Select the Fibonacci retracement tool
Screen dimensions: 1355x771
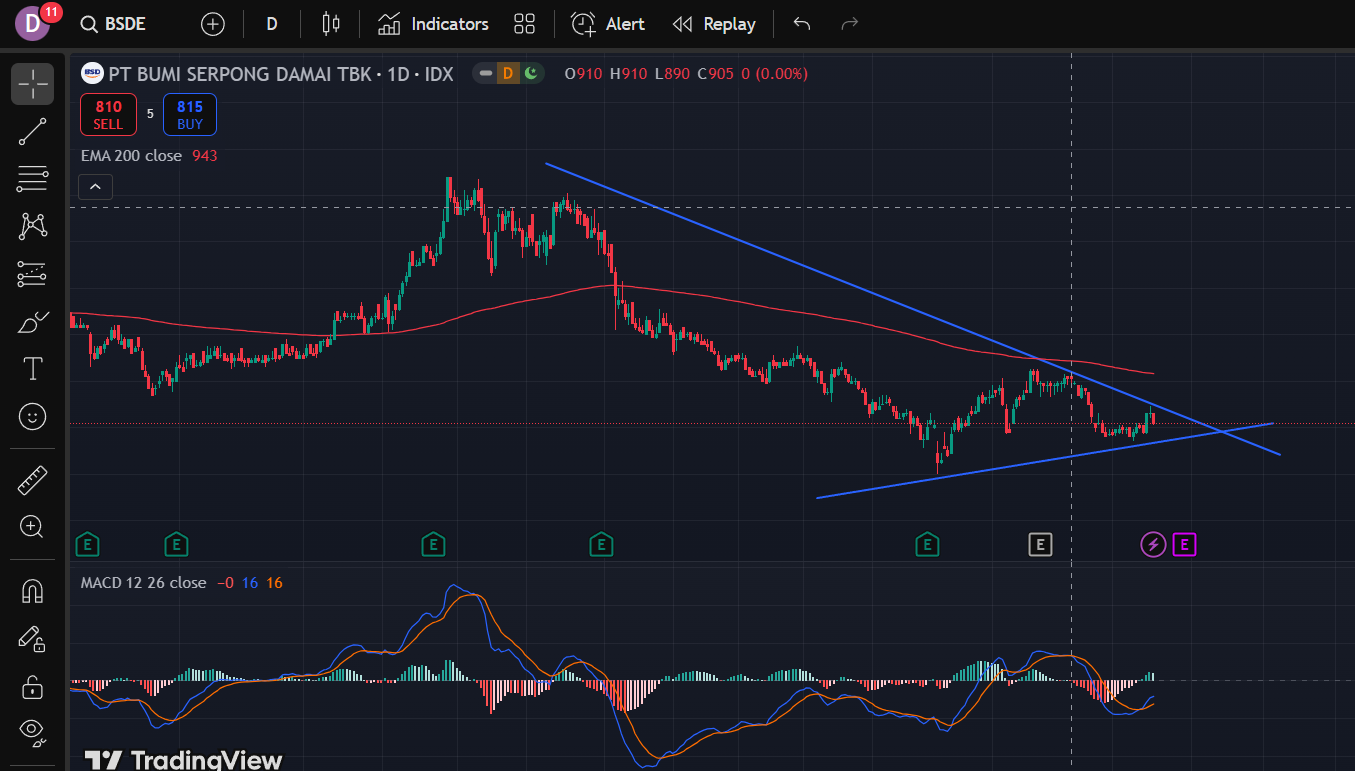click(x=32, y=179)
